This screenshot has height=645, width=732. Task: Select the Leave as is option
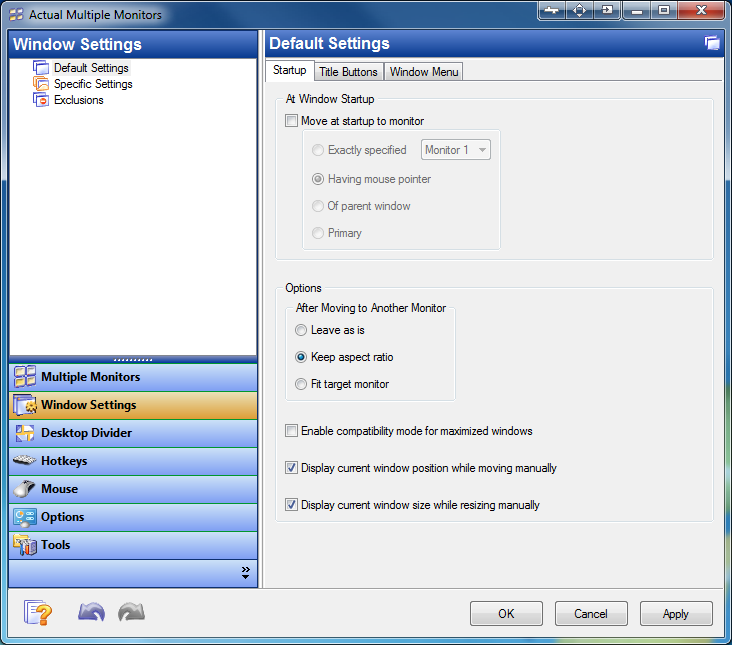301,330
